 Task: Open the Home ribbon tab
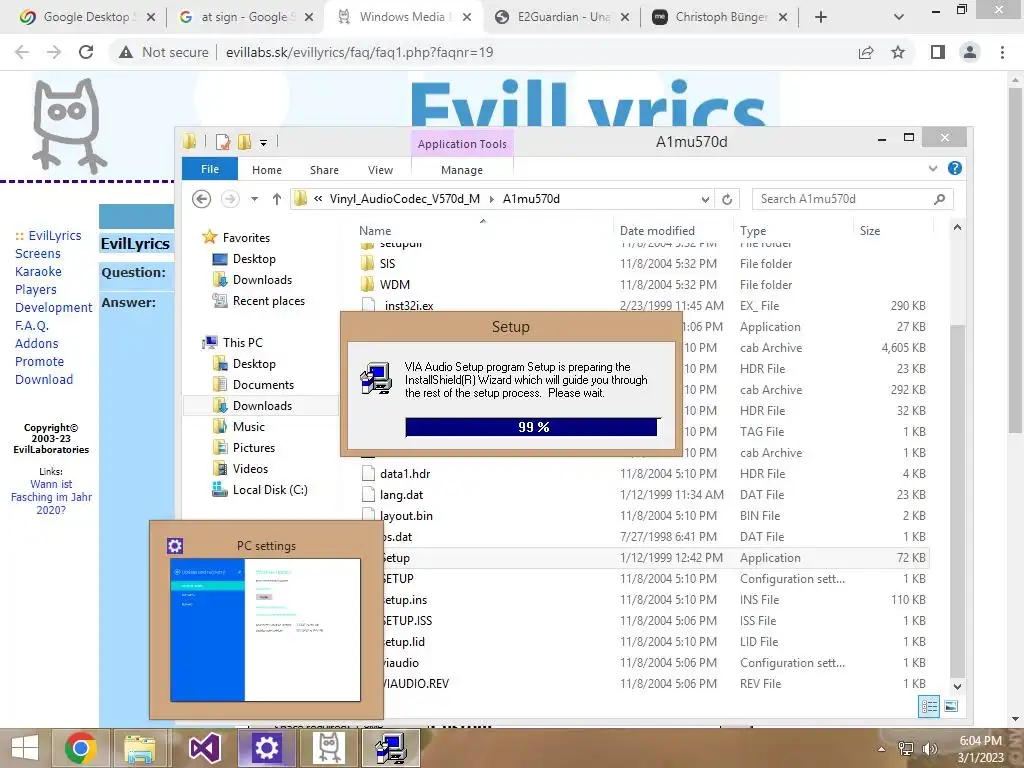[x=266, y=170]
